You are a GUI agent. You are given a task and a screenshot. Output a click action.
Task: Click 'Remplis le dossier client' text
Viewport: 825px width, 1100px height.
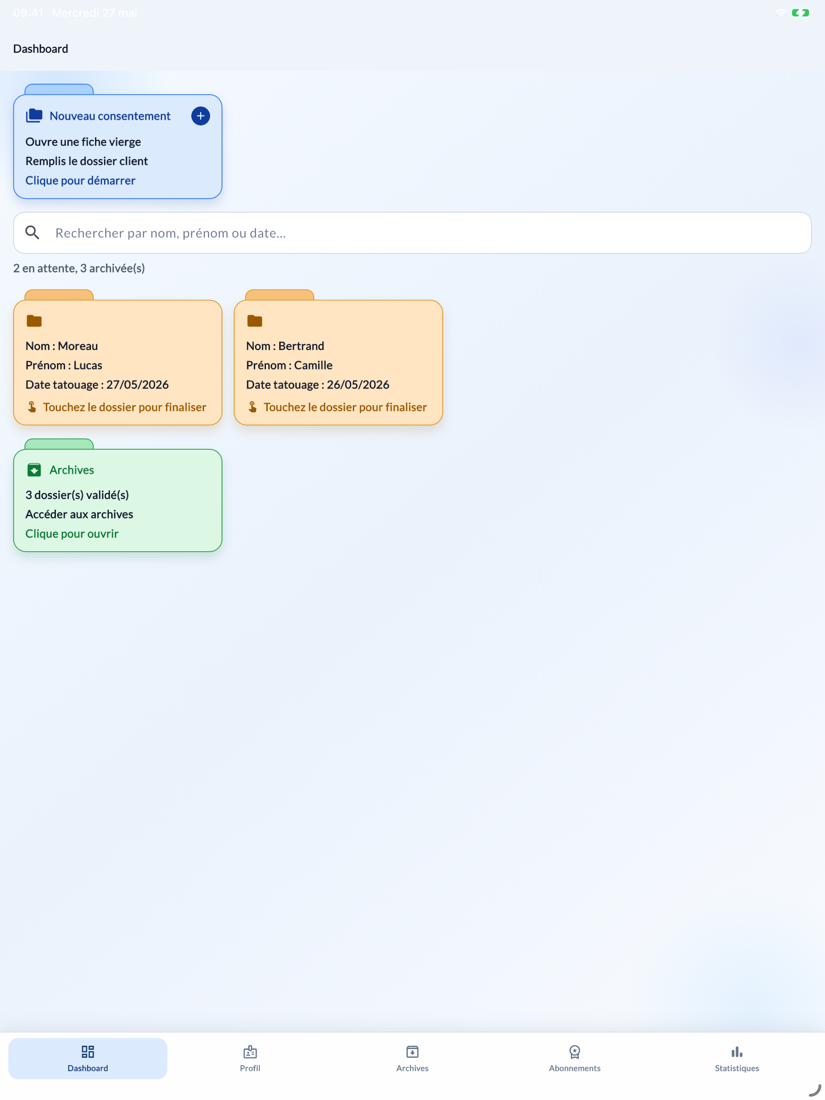(87, 161)
